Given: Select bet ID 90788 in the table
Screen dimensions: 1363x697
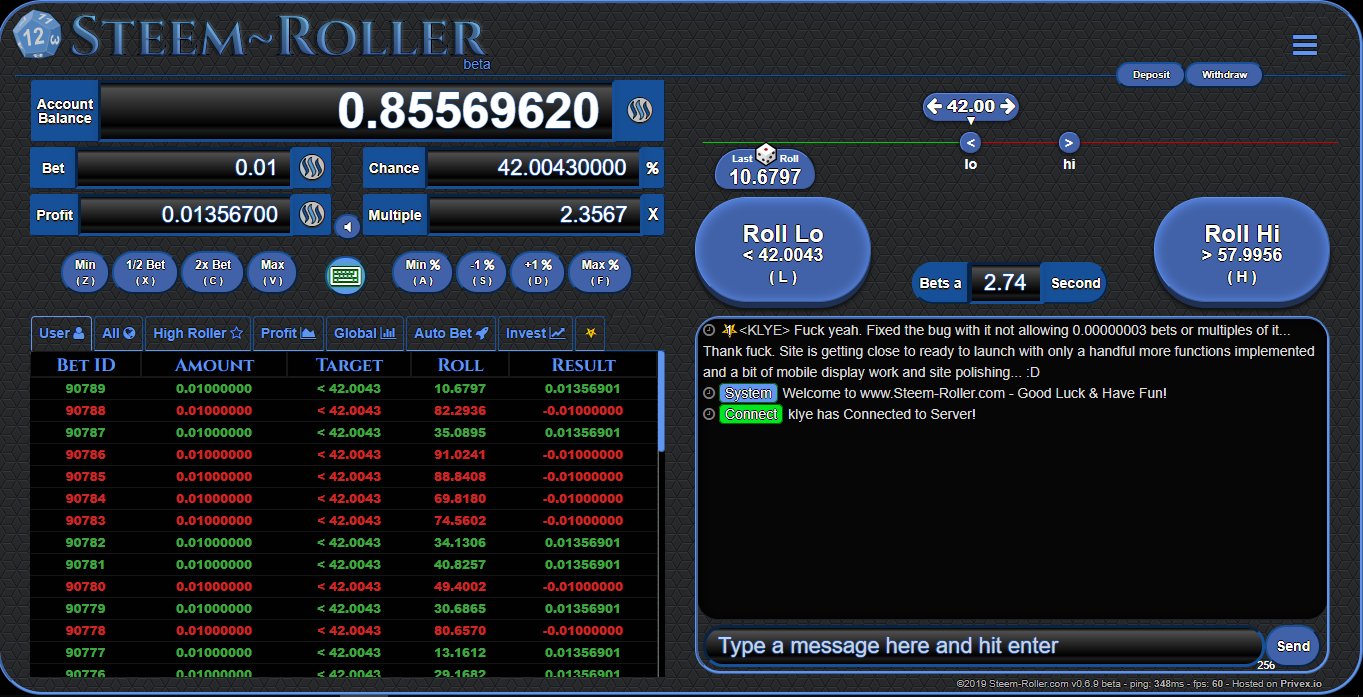Looking at the screenshot, I should 86,411.
